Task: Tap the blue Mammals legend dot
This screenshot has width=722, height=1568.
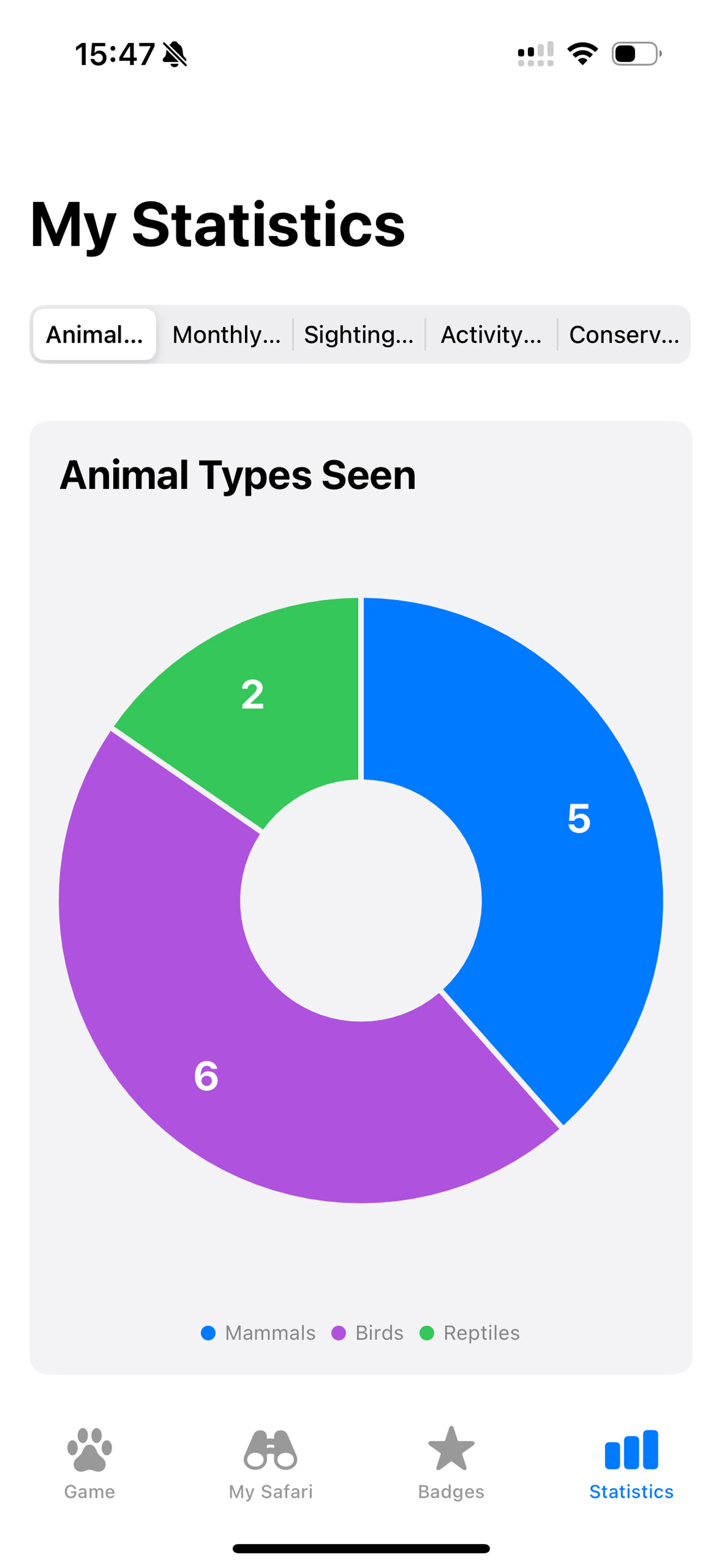Action: point(208,1333)
